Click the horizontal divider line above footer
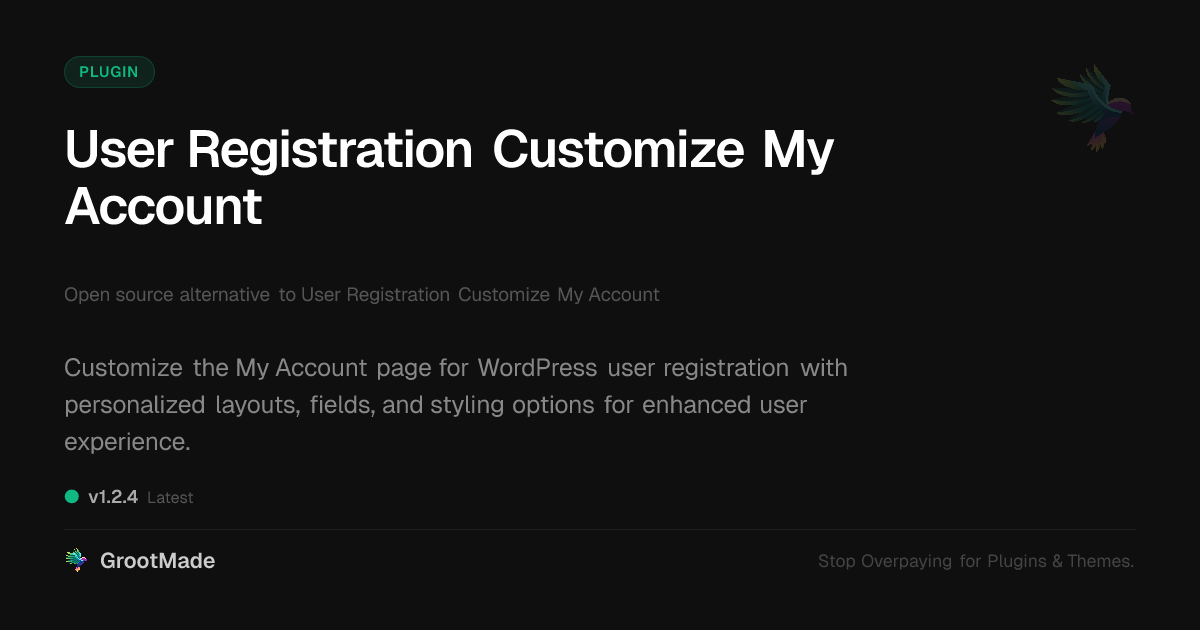The image size is (1200, 630). (600, 529)
